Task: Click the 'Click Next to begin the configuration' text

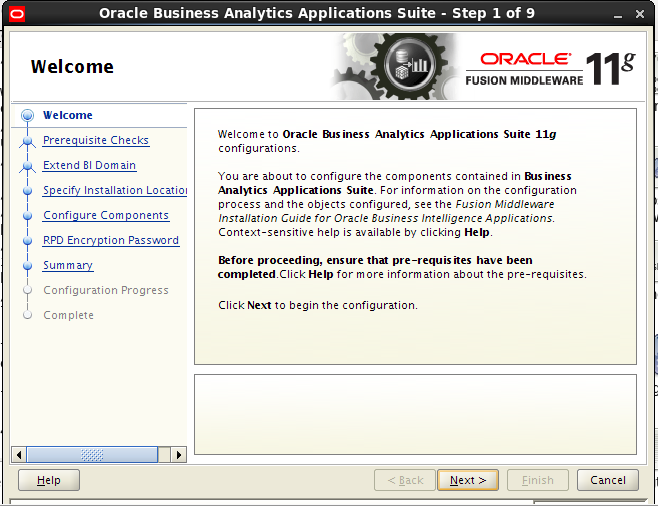Action: point(318,305)
